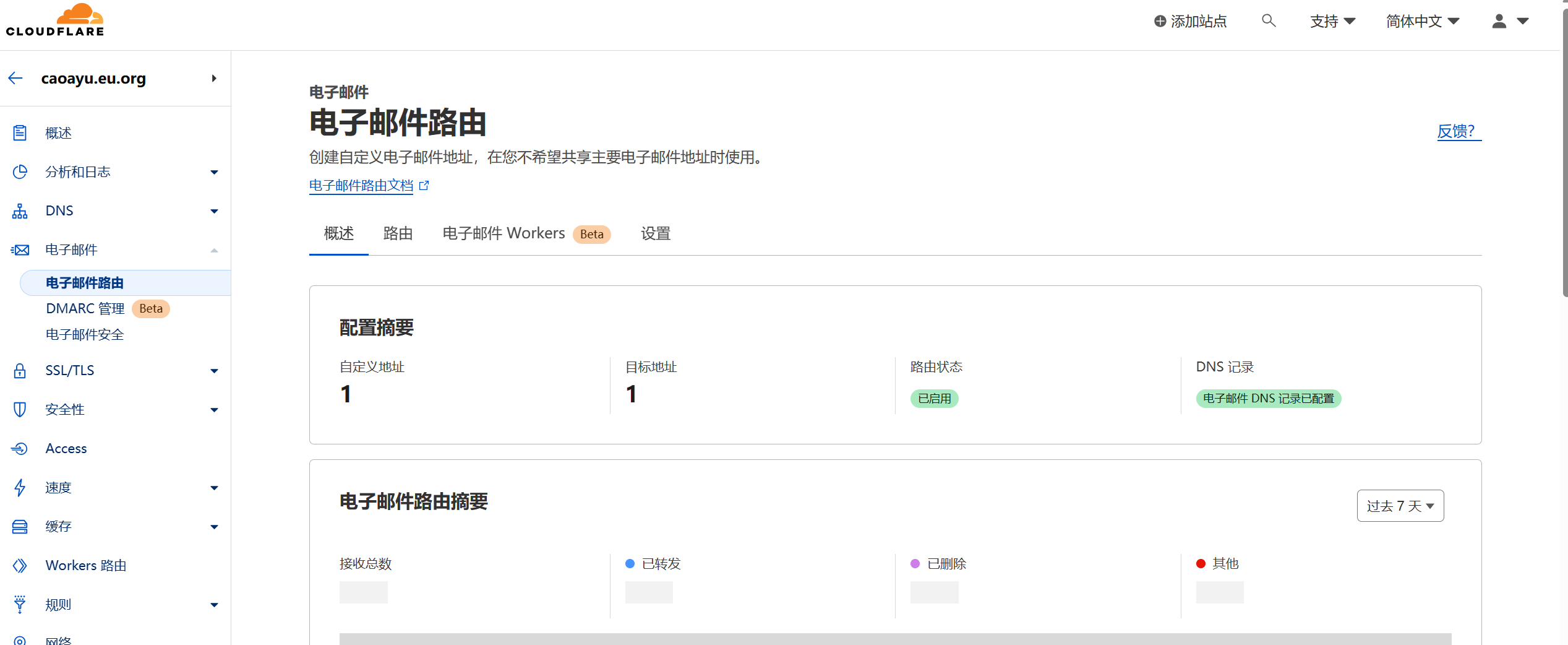Viewport: 1568px width, 645px height.
Task: Switch to the 设置 tab
Action: tap(656, 233)
